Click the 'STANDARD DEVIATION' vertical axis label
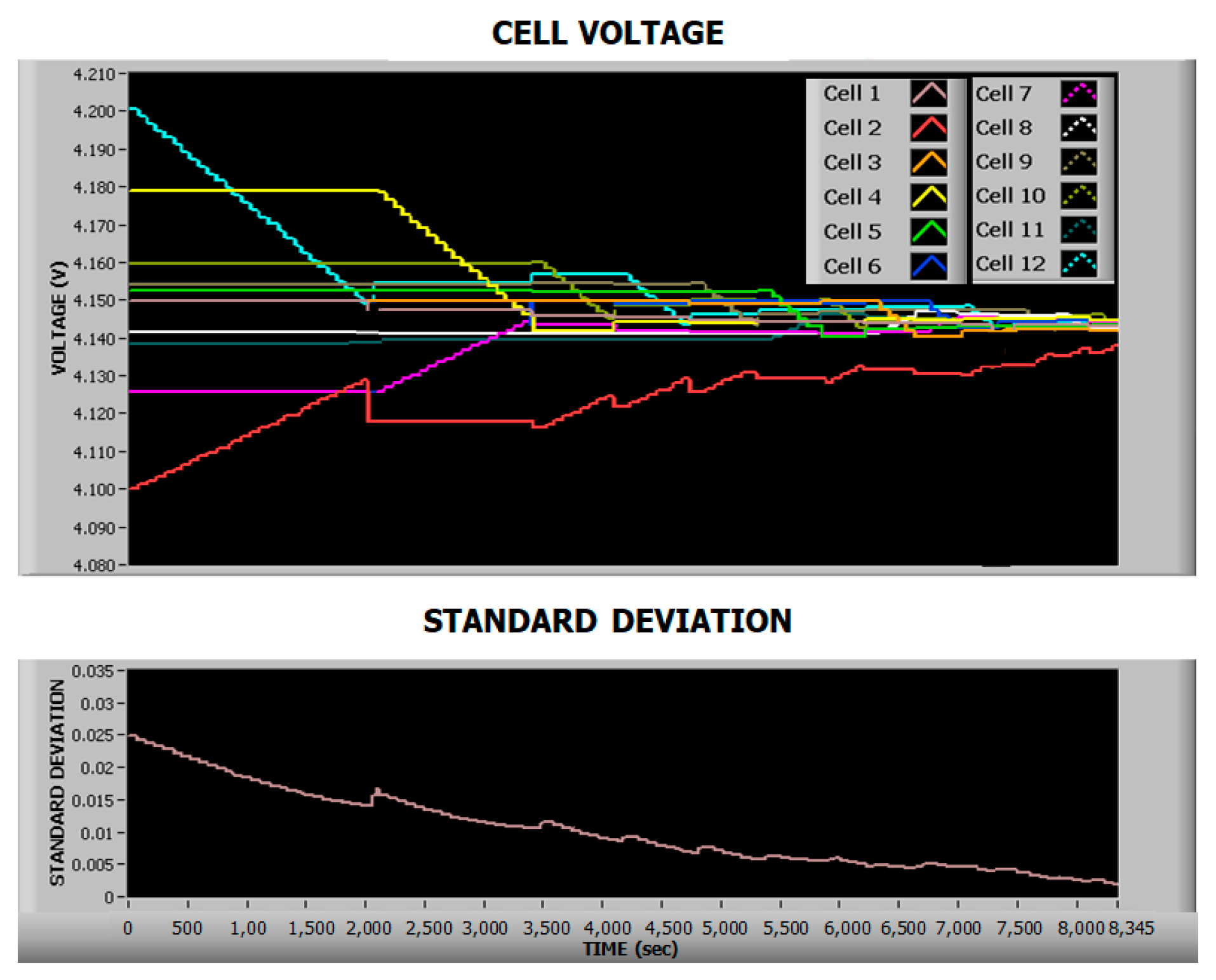The image size is (1216, 980). click(57, 783)
